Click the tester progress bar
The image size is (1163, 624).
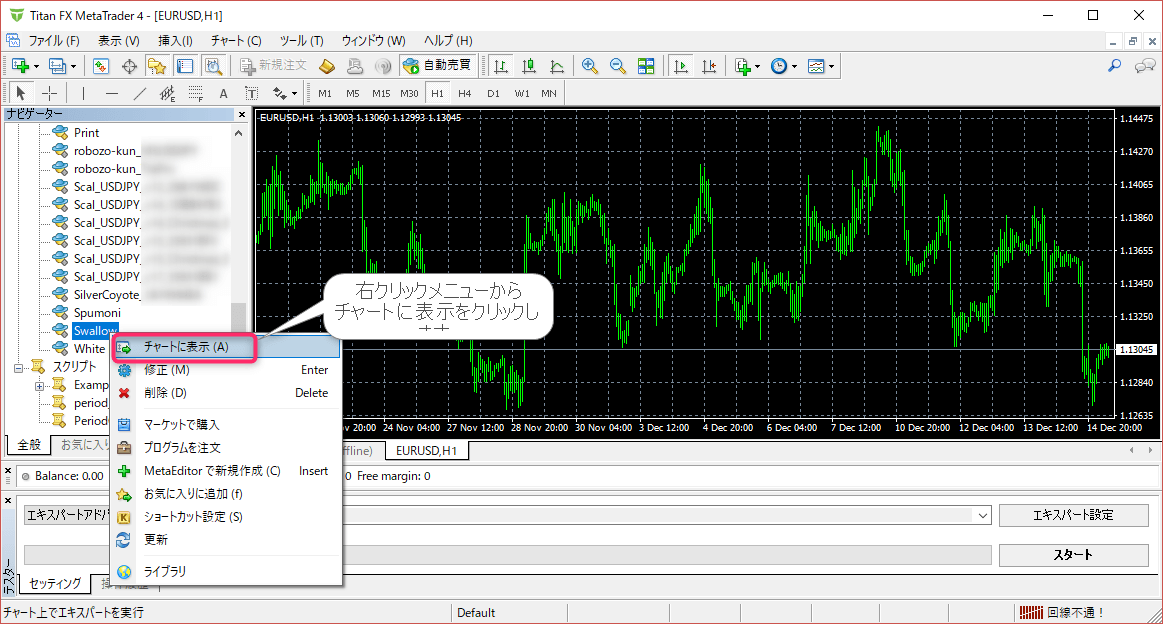pos(508,555)
